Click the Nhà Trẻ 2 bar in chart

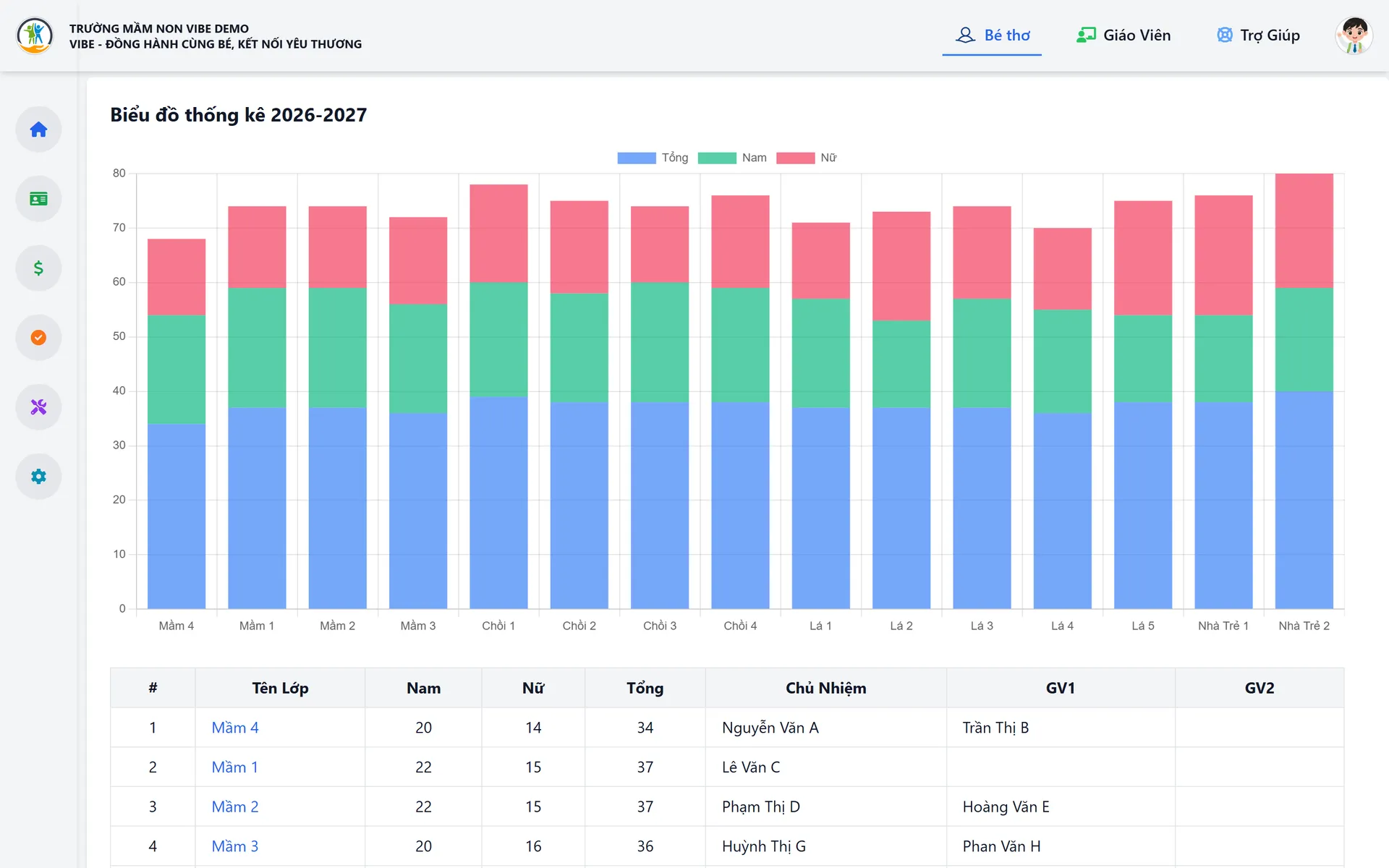click(1304, 391)
